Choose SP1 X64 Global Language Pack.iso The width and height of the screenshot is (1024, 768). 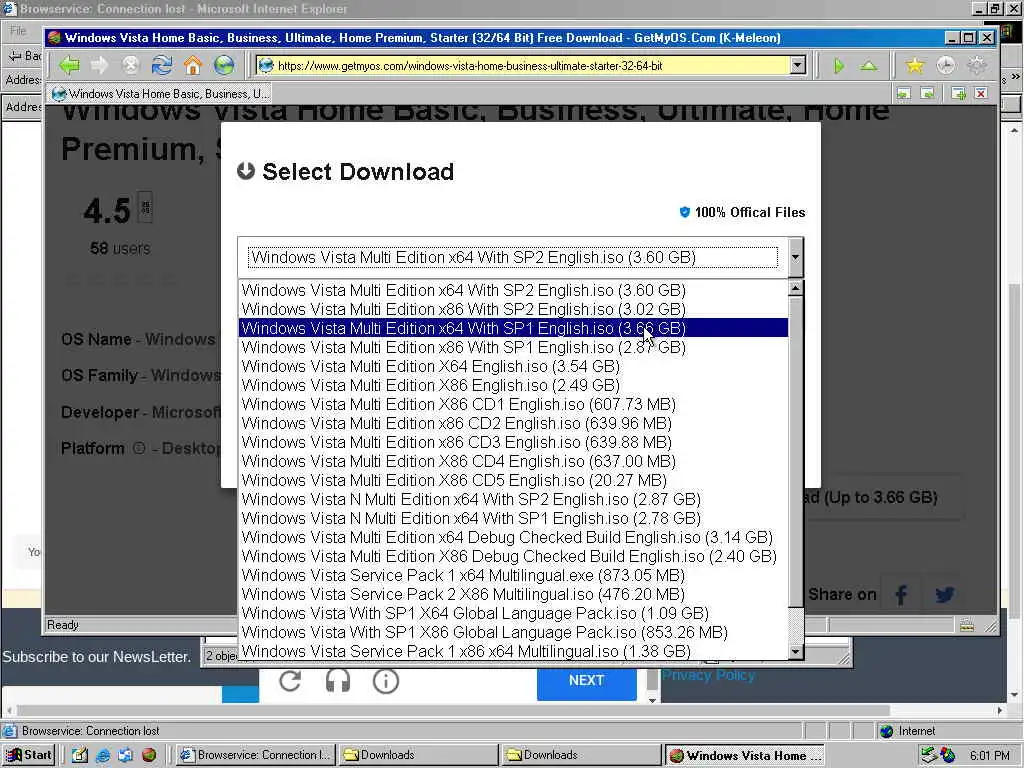pos(513,613)
